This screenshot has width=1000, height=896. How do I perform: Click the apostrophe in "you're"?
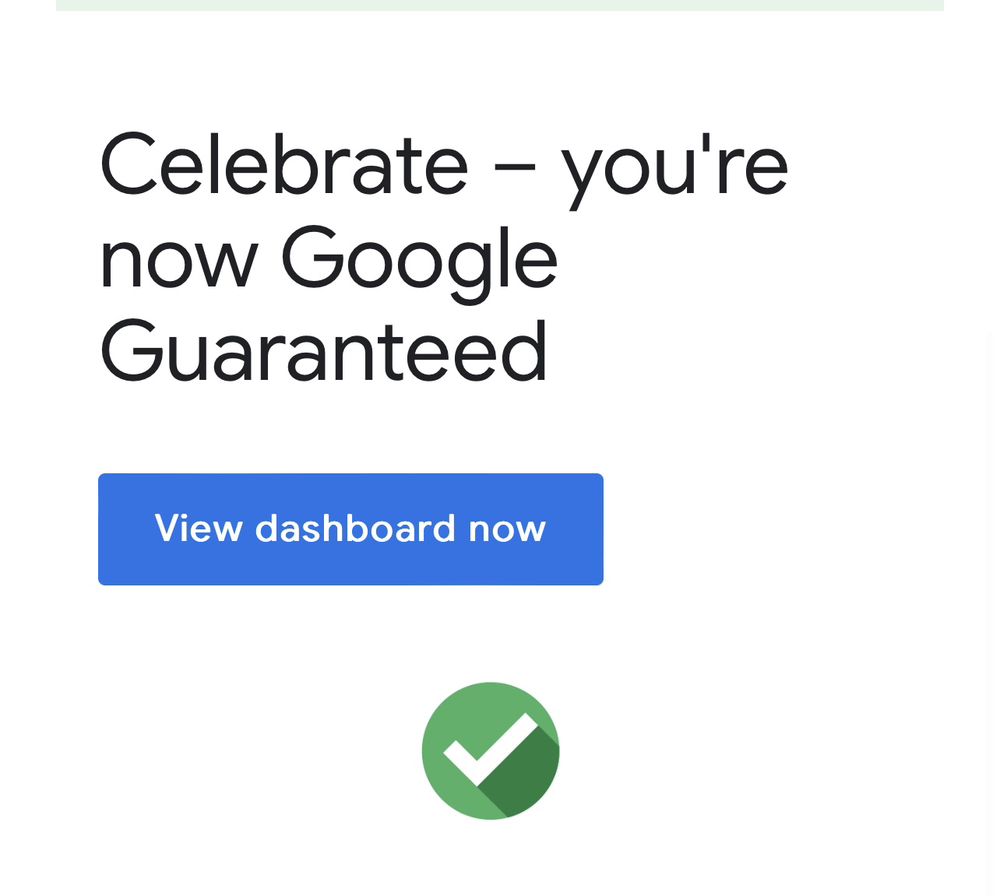[x=713, y=145]
